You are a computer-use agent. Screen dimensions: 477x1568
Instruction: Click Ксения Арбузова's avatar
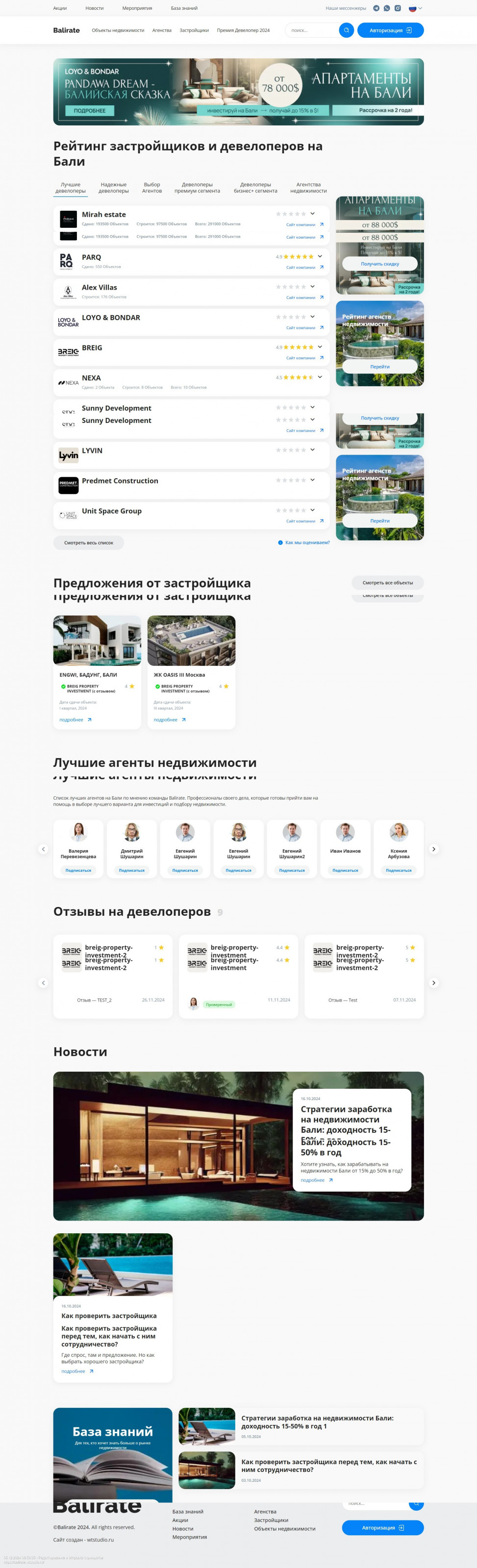(x=399, y=832)
